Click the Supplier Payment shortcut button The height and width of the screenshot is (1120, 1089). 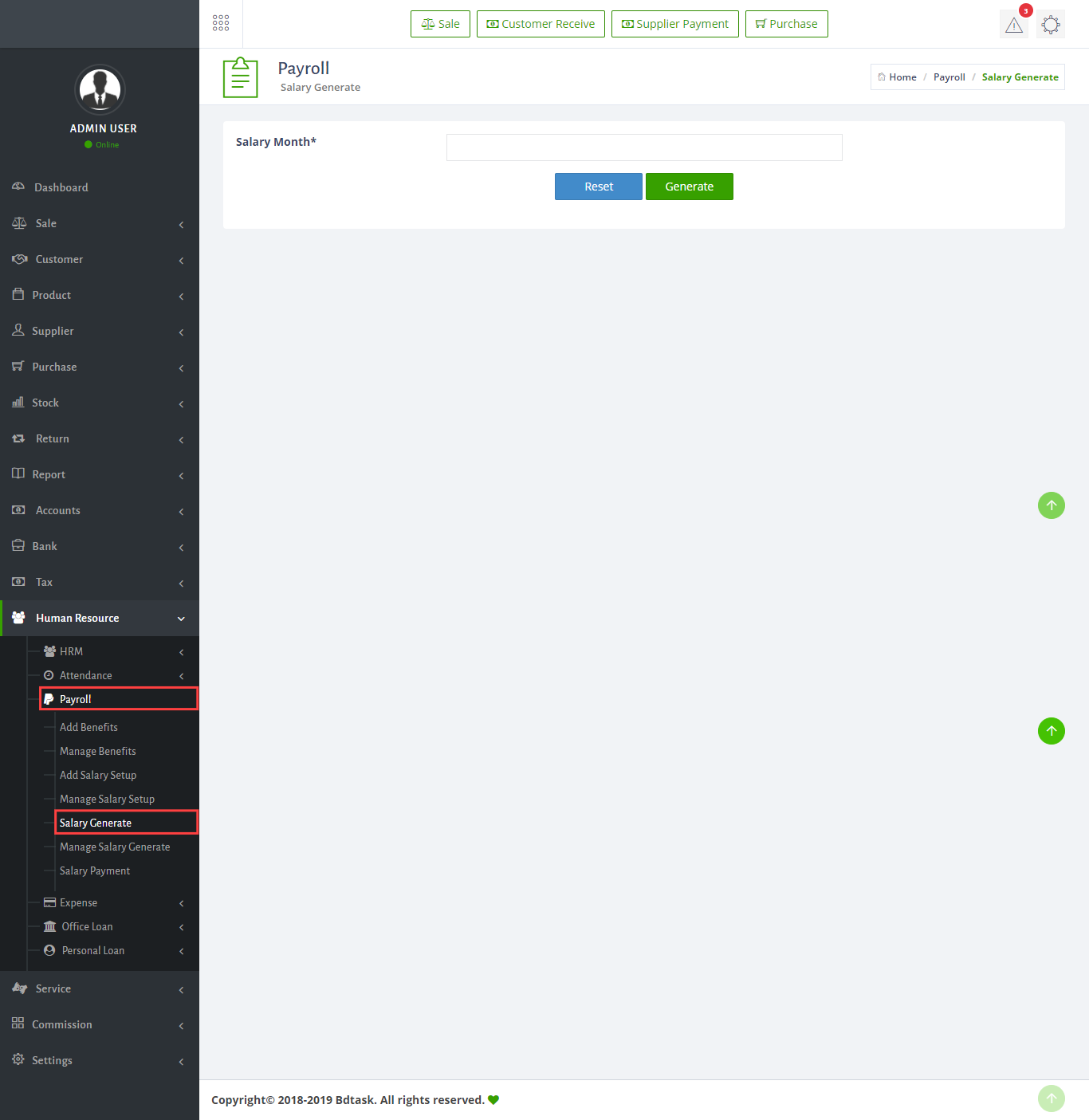click(674, 24)
